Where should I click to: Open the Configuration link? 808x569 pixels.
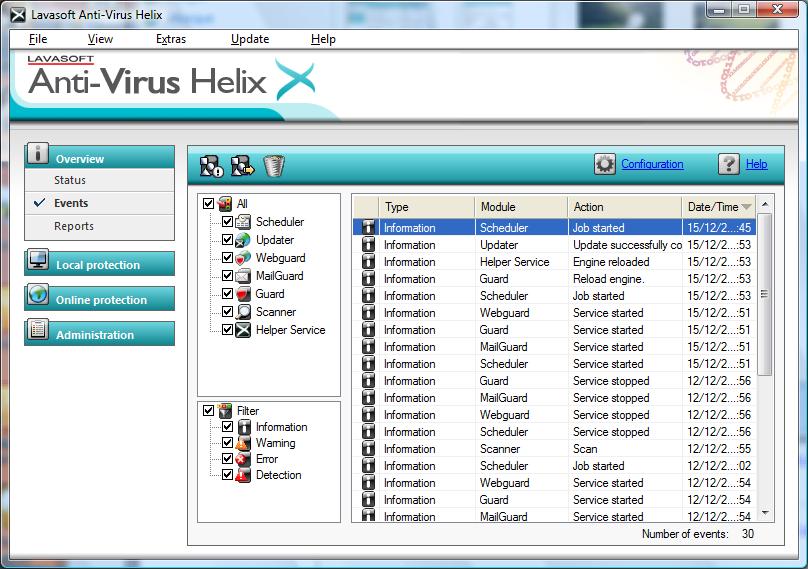pos(652,164)
